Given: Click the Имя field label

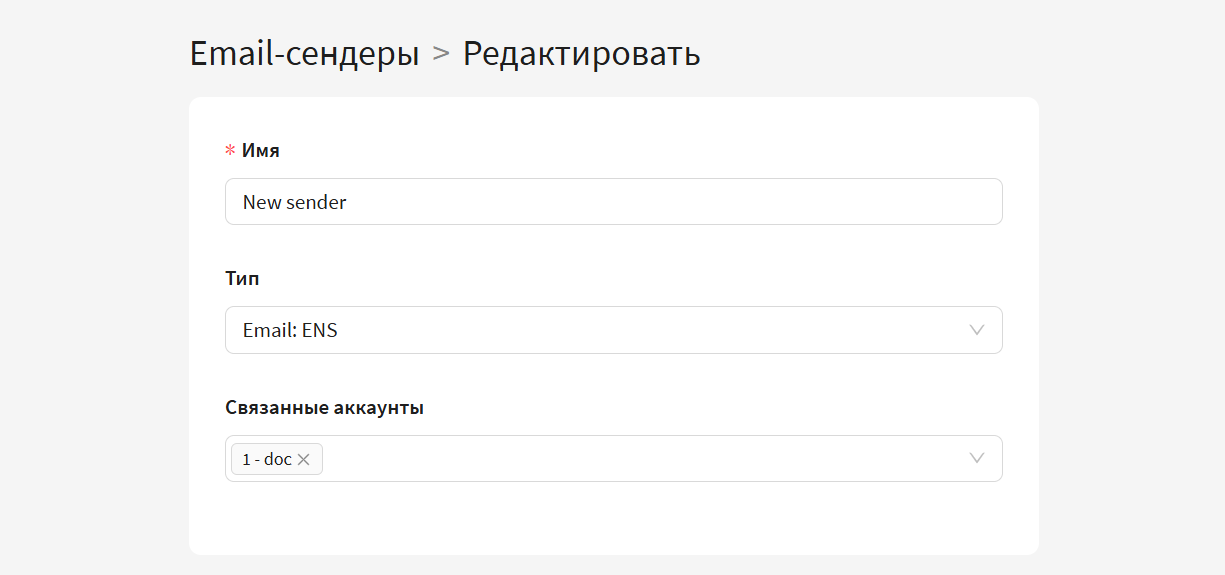Looking at the screenshot, I should [x=261, y=151].
